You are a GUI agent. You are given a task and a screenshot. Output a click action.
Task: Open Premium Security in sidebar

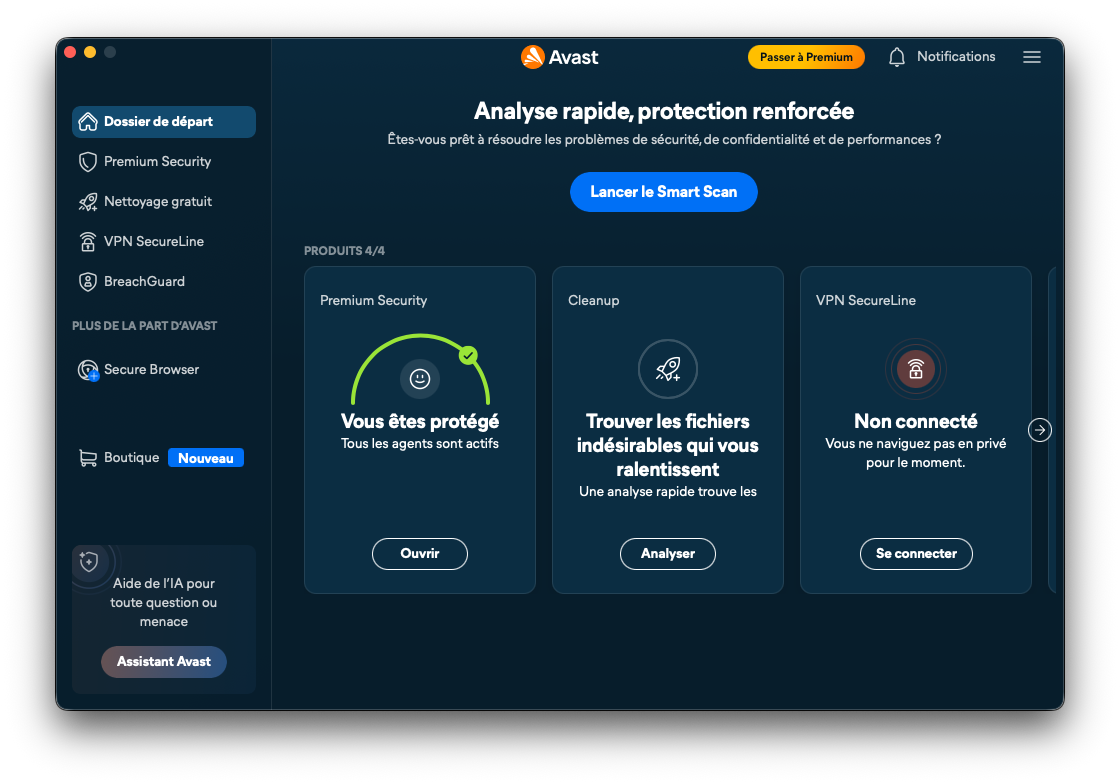click(x=164, y=161)
